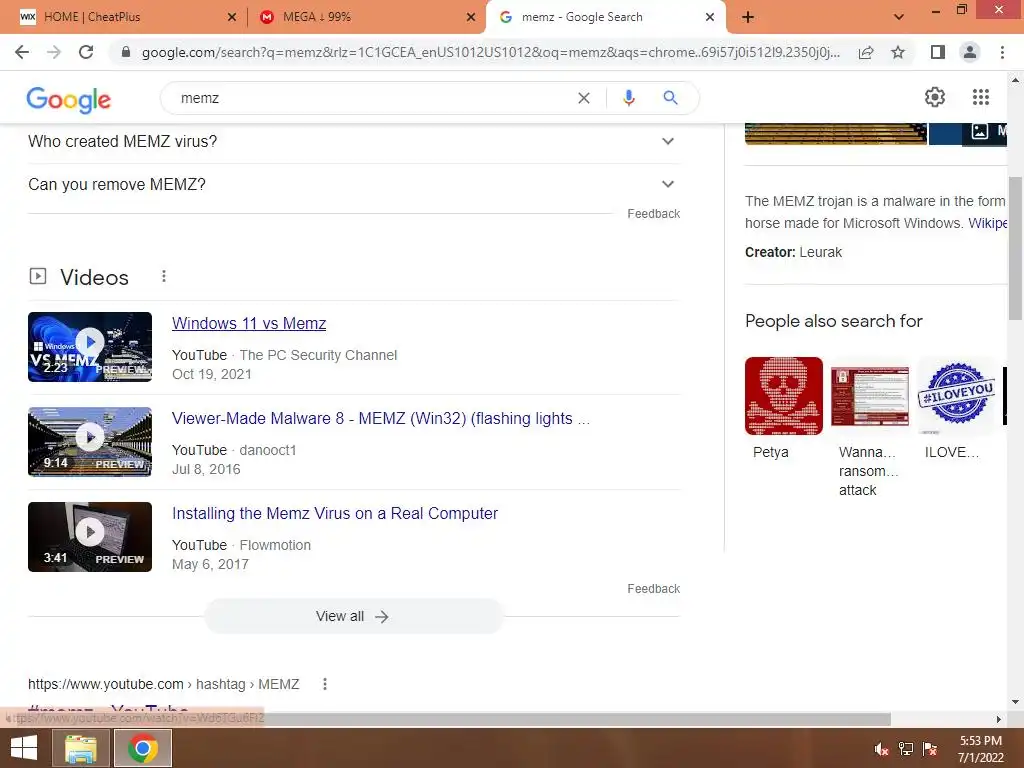Close the MEGA tab
The height and width of the screenshot is (768, 1024).
[x=471, y=17]
